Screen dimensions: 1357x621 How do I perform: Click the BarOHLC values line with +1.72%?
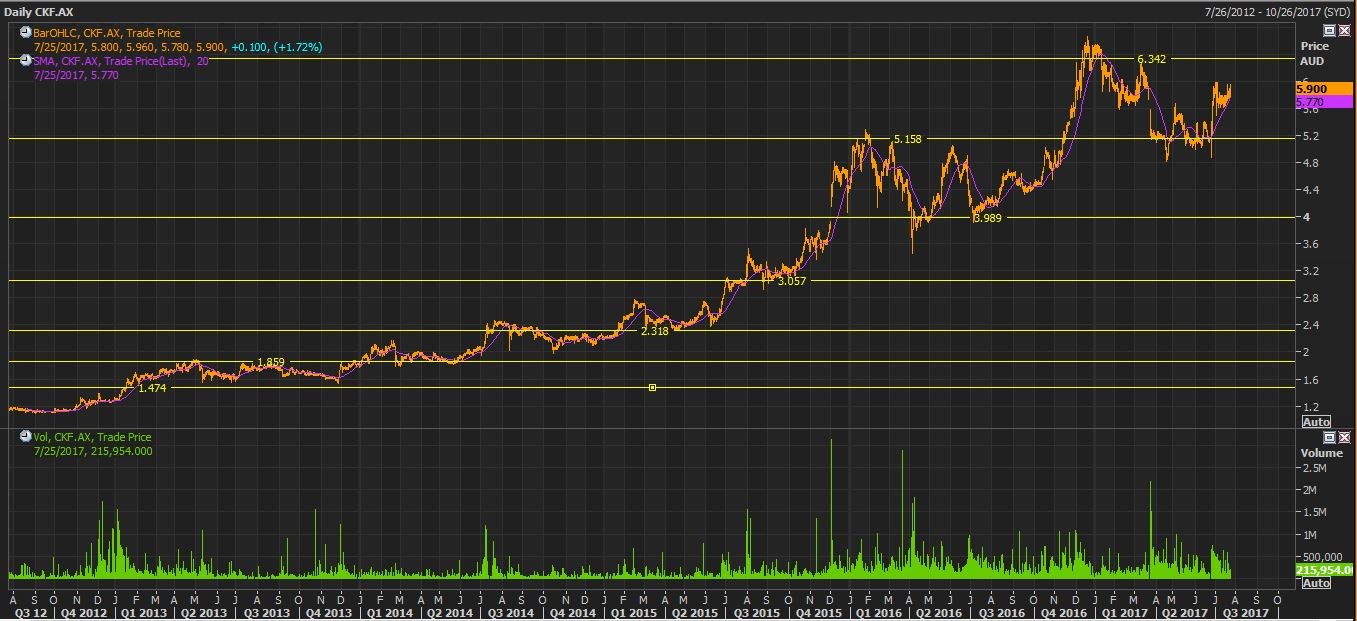click(x=178, y=47)
